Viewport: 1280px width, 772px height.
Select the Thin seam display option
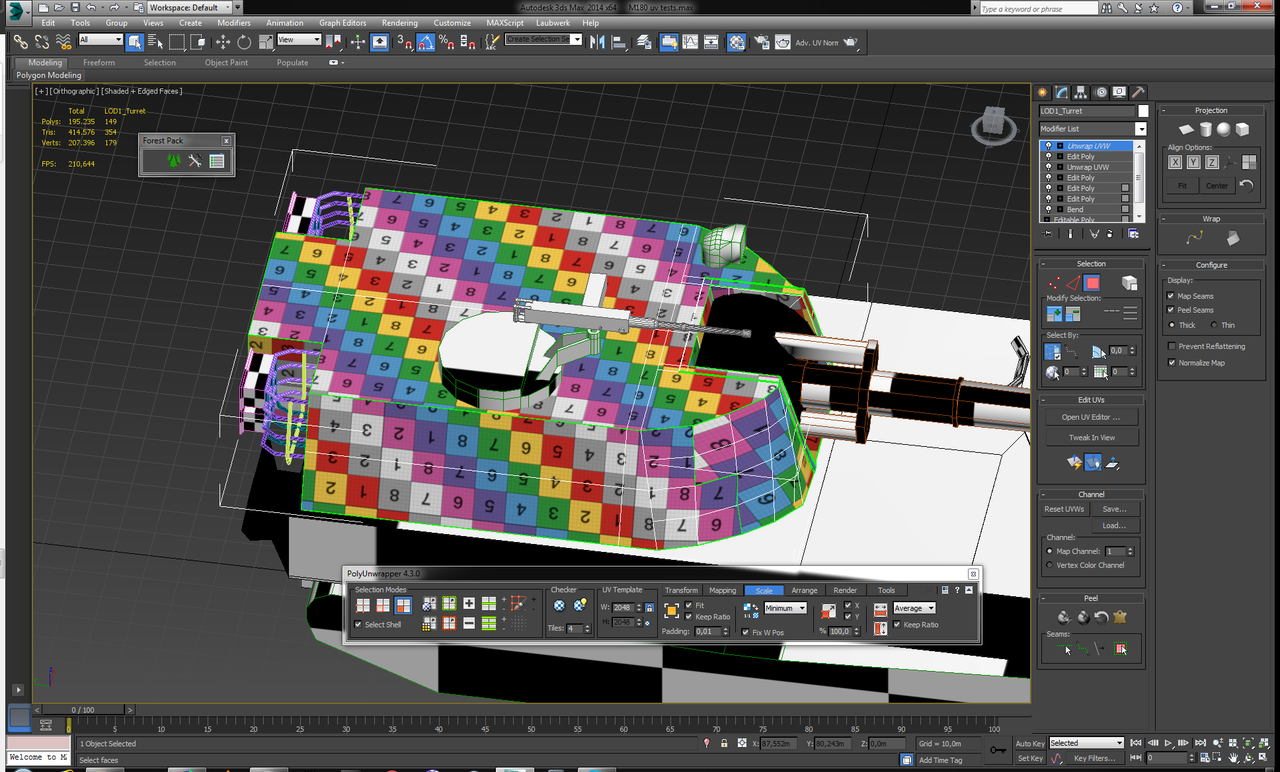(1214, 325)
